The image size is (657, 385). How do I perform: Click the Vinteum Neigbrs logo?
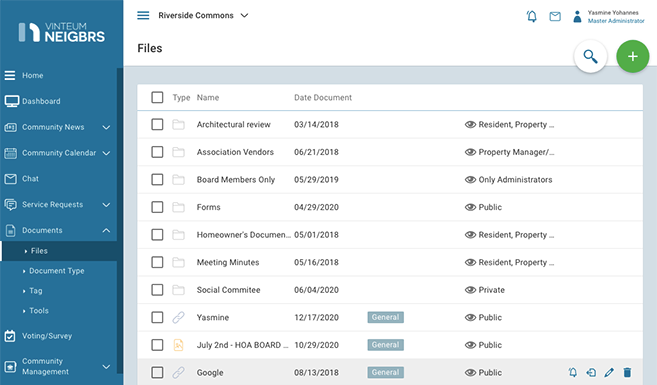62,32
